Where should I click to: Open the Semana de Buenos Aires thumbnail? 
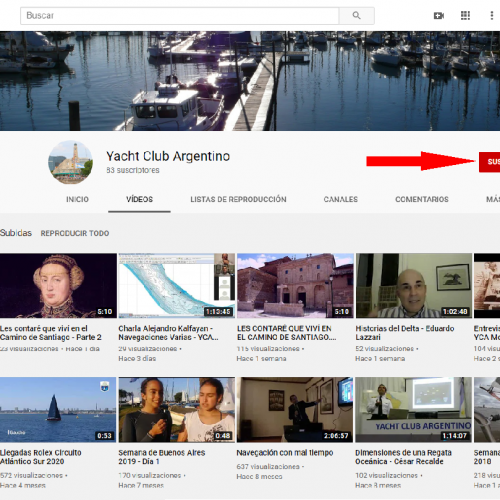[177, 410]
